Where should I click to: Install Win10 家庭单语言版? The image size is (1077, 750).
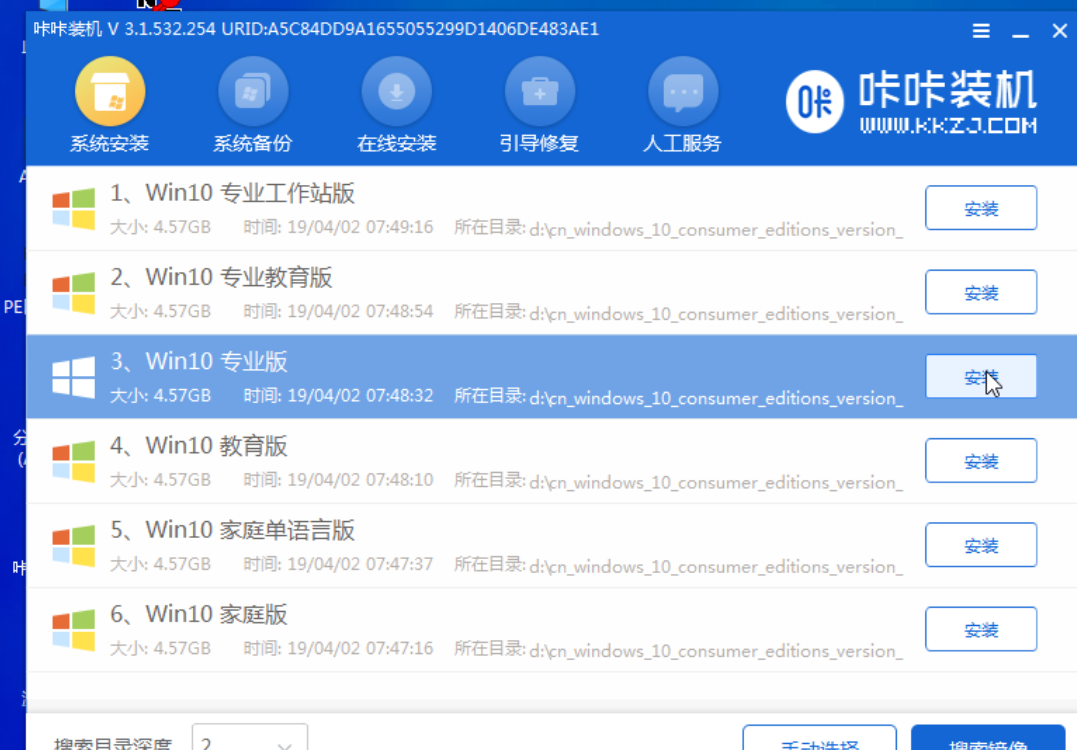pyautogui.click(x=980, y=546)
